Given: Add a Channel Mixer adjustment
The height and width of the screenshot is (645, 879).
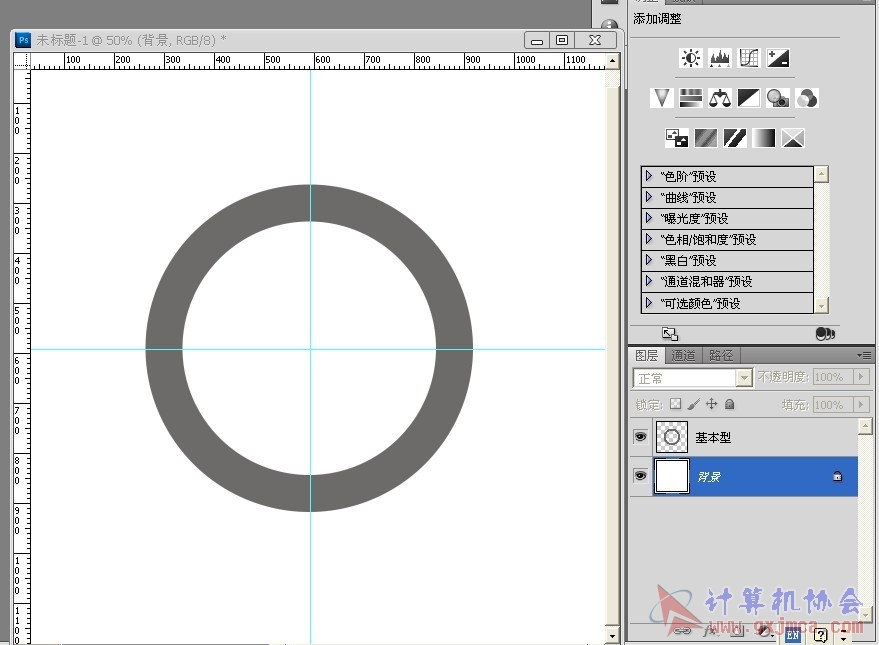Looking at the screenshot, I should pyautogui.click(x=807, y=98).
